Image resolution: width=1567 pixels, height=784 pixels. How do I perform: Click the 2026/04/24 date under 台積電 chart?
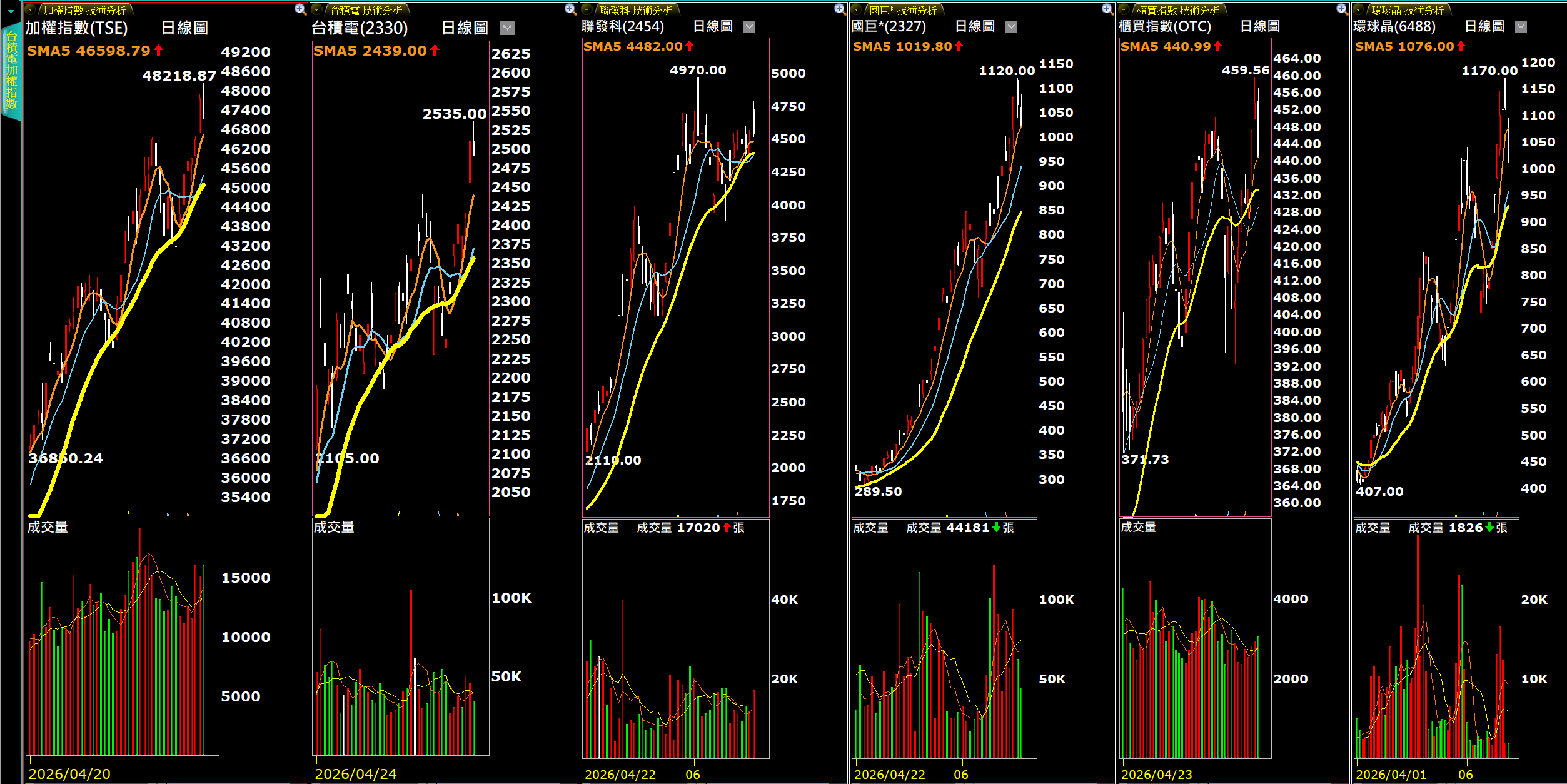tap(356, 774)
